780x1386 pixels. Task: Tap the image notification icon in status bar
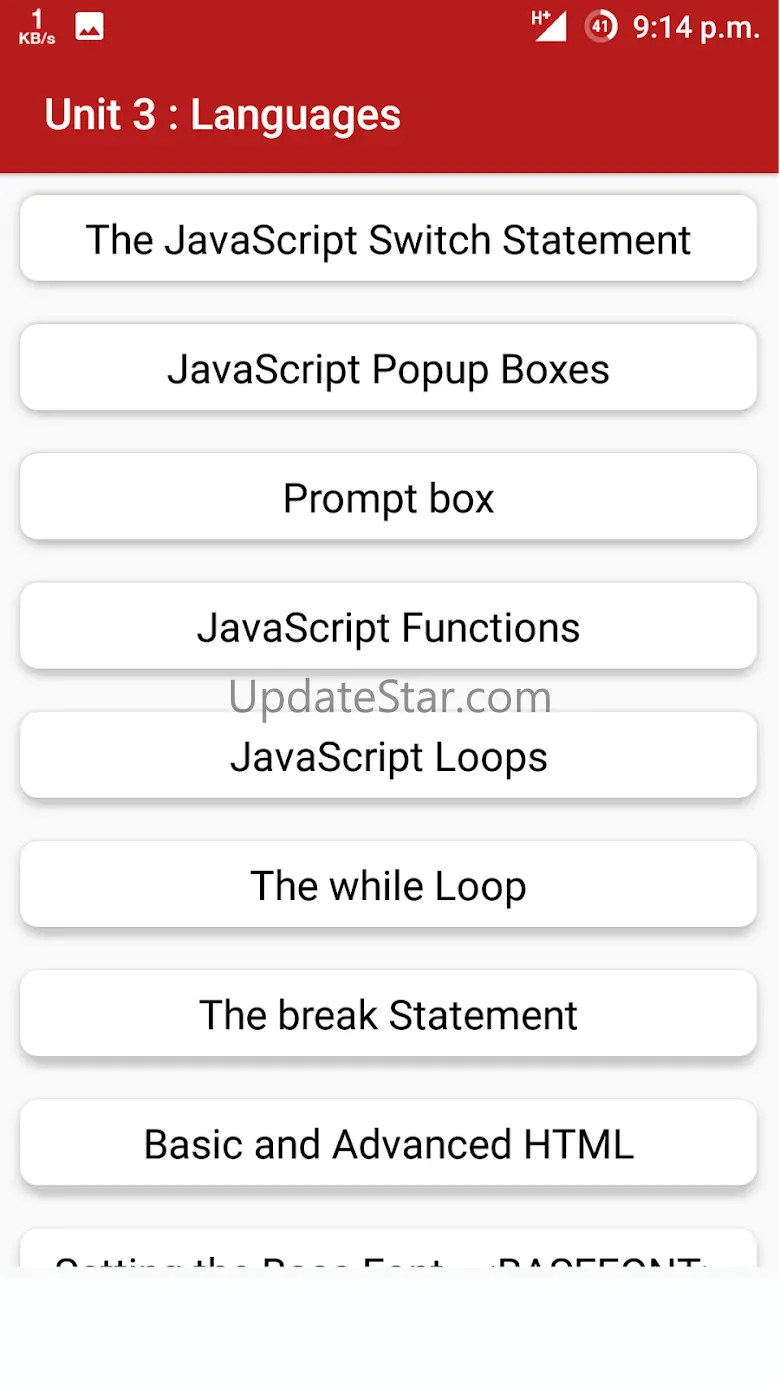90,27
